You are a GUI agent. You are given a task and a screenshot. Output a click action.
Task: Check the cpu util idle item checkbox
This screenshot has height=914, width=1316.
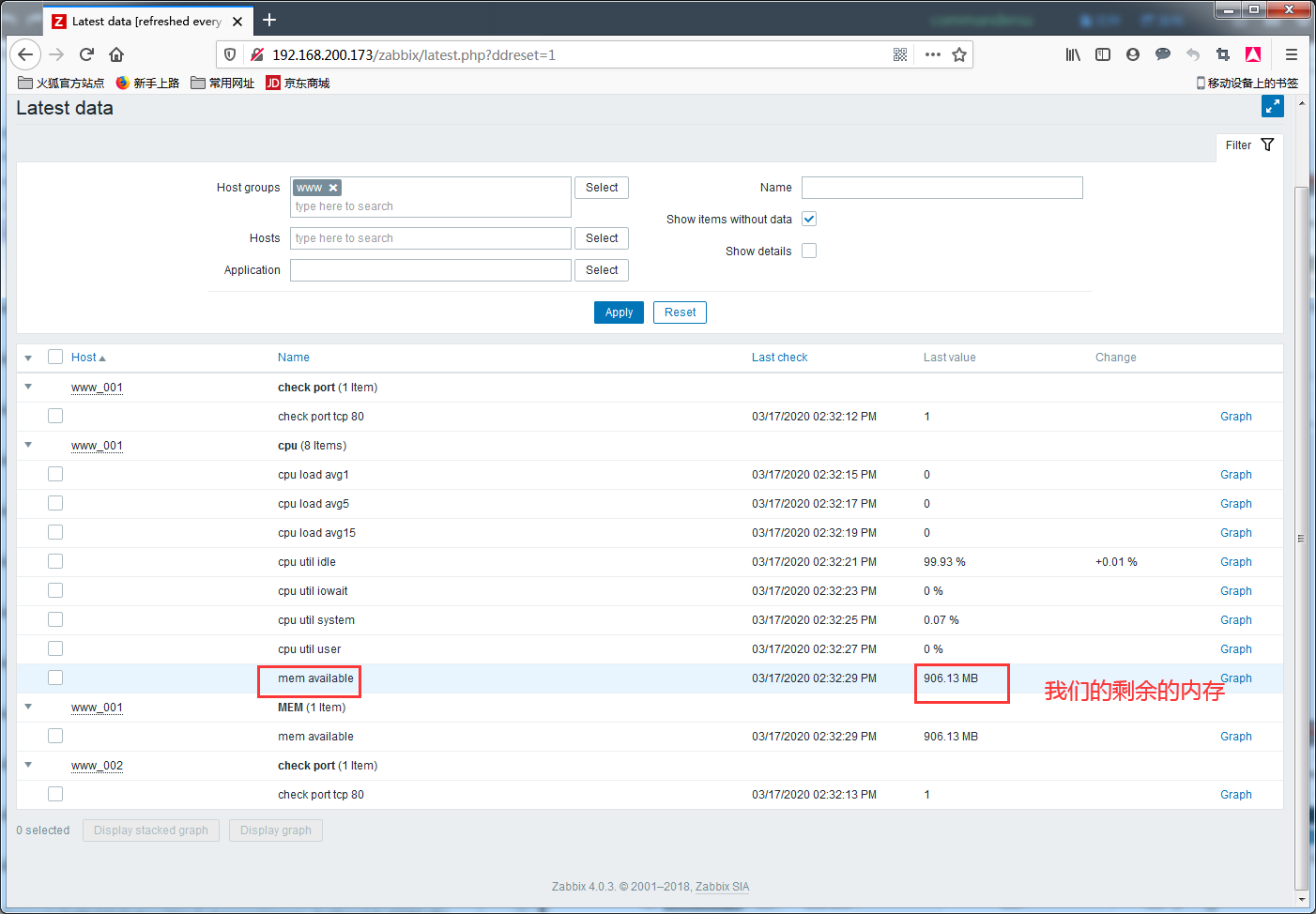point(55,561)
